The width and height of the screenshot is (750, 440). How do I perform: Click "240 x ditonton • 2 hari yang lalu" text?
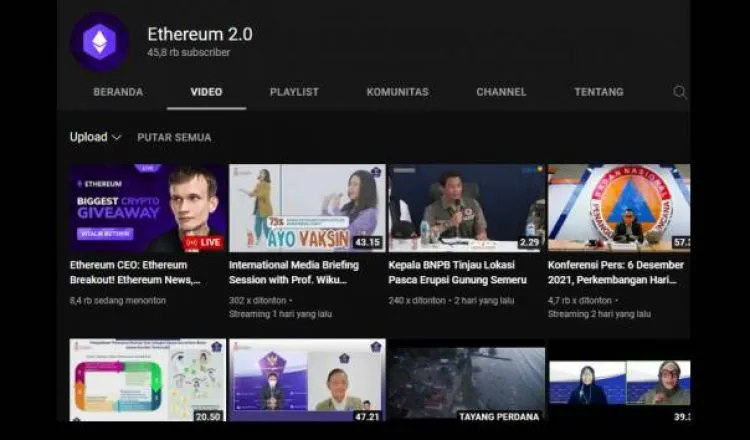[451, 301]
